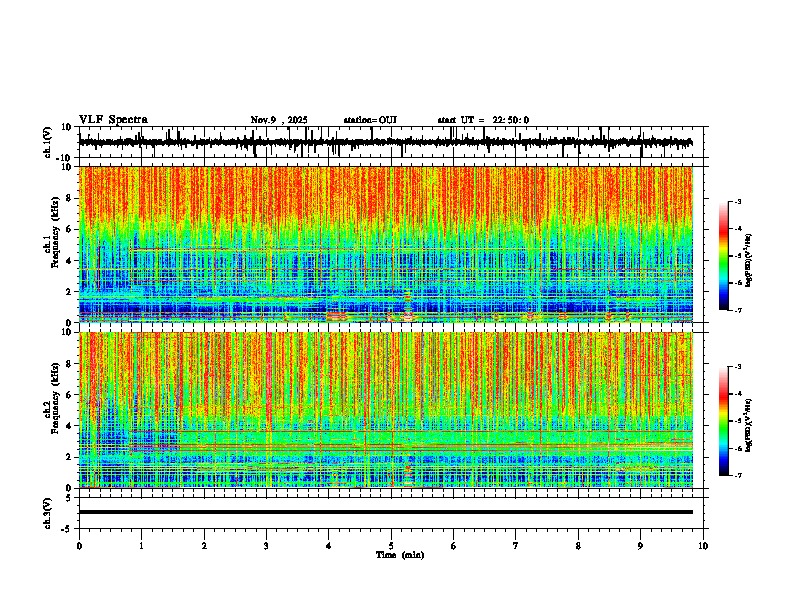This screenshot has width=792, height=612.
Task: Click the time axis tick label "10"
Action: 703,546
